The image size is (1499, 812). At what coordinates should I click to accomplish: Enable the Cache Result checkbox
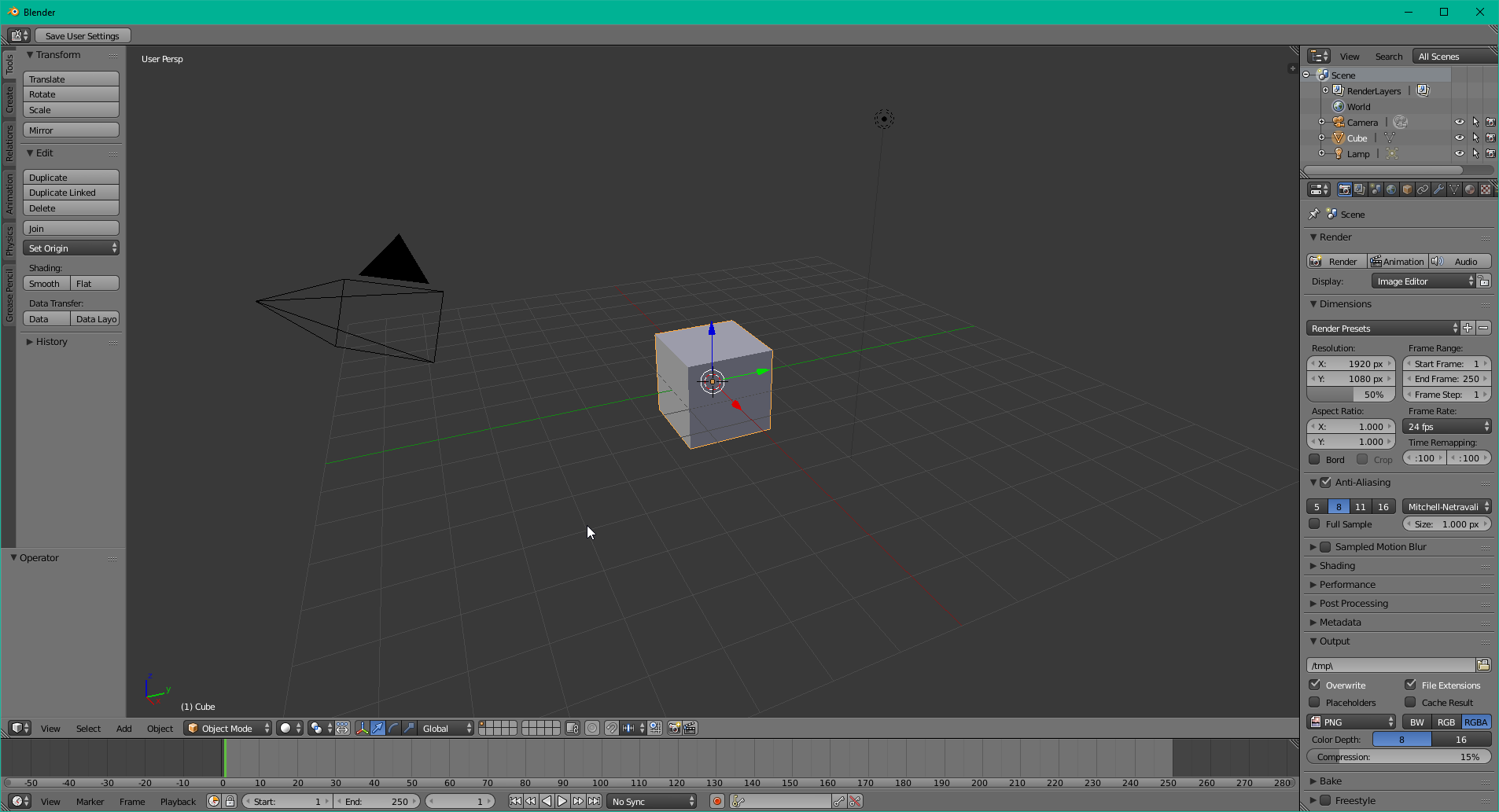1410,702
